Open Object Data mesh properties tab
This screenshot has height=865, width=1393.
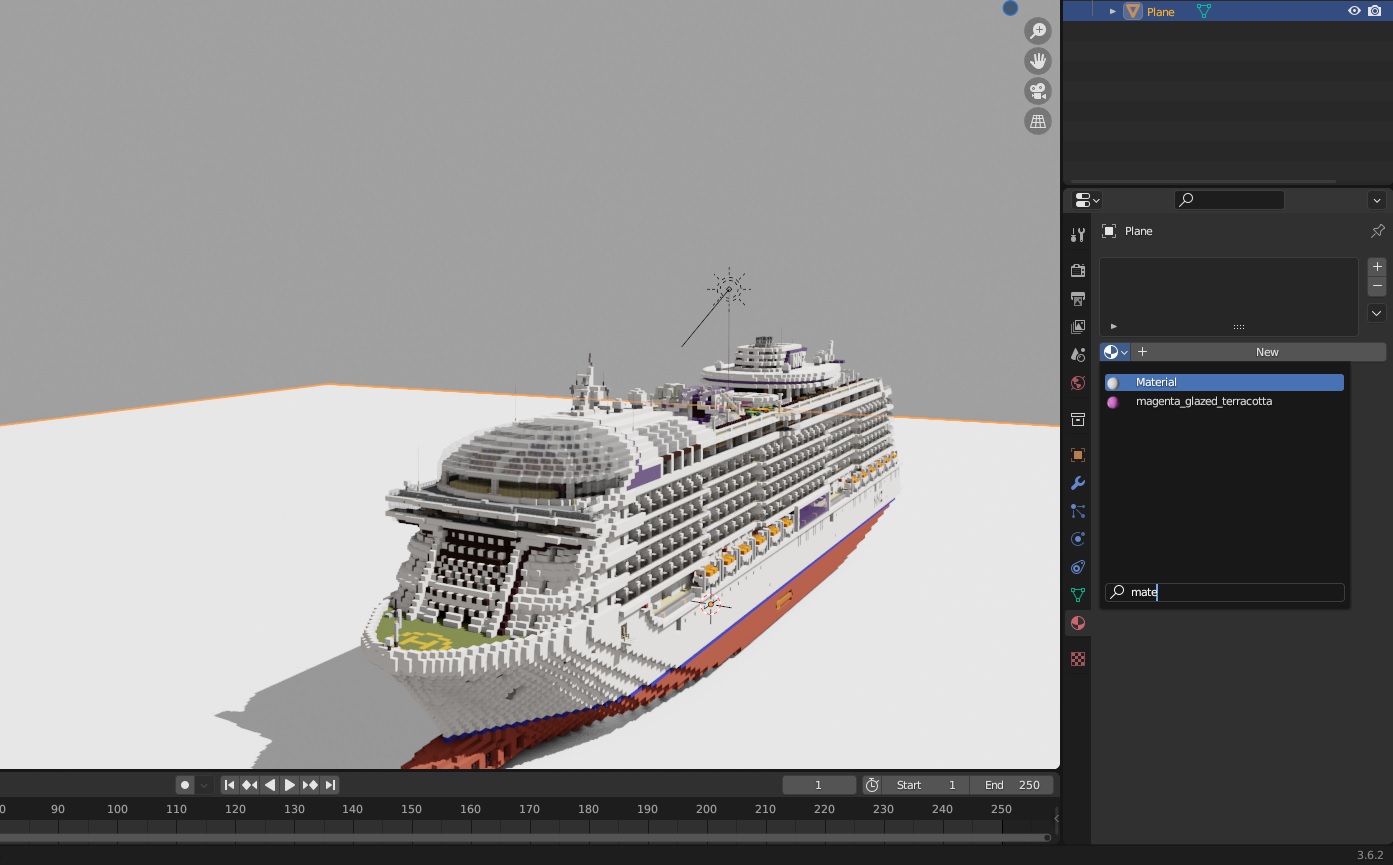click(x=1077, y=595)
